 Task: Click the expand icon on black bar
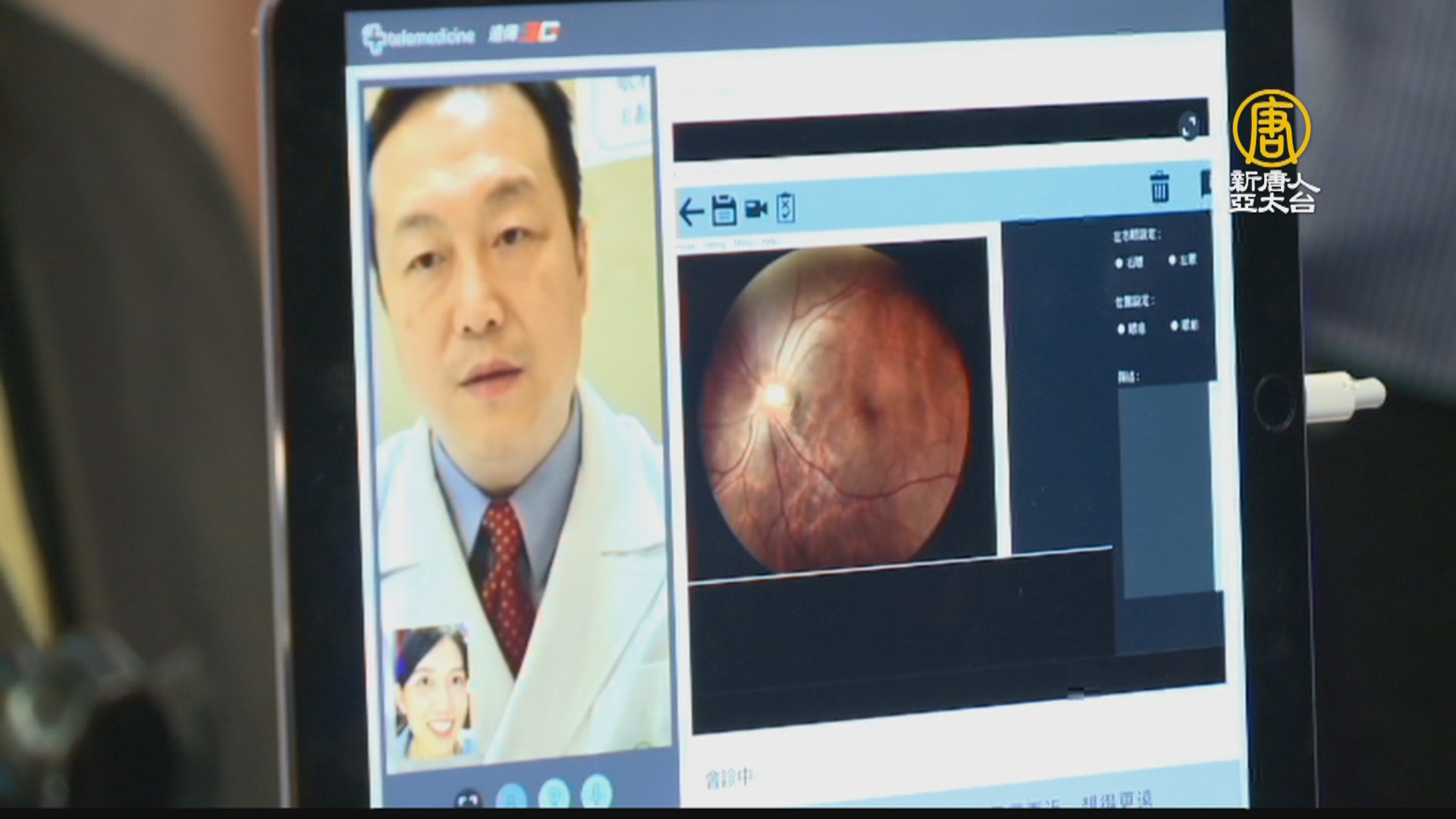1189,126
